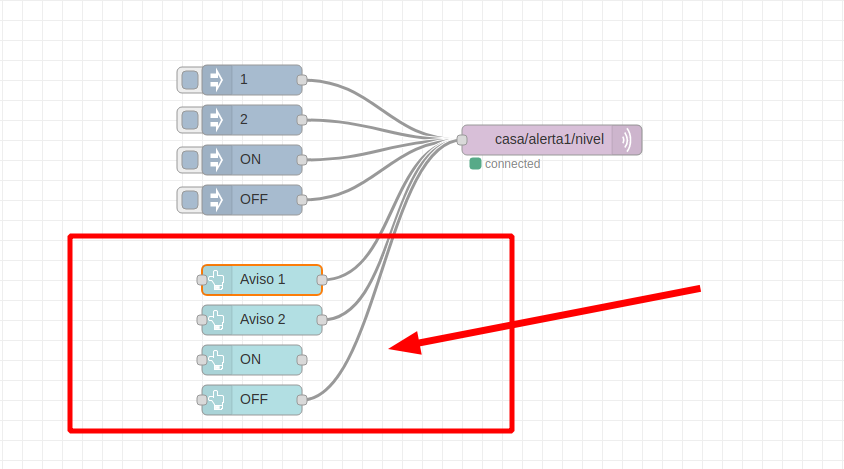Click the hand icon on Aviso 2 node
The height and width of the screenshot is (469, 844).
coord(216,320)
